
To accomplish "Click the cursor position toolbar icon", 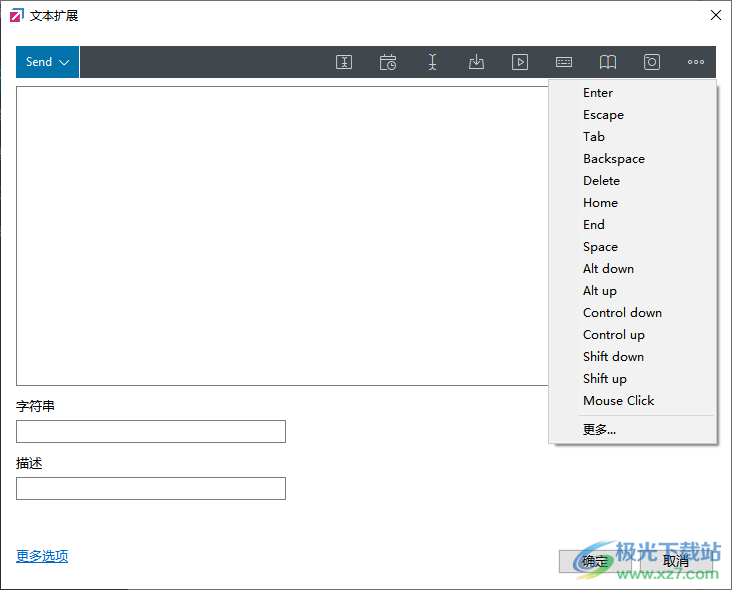I will click(432, 62).
